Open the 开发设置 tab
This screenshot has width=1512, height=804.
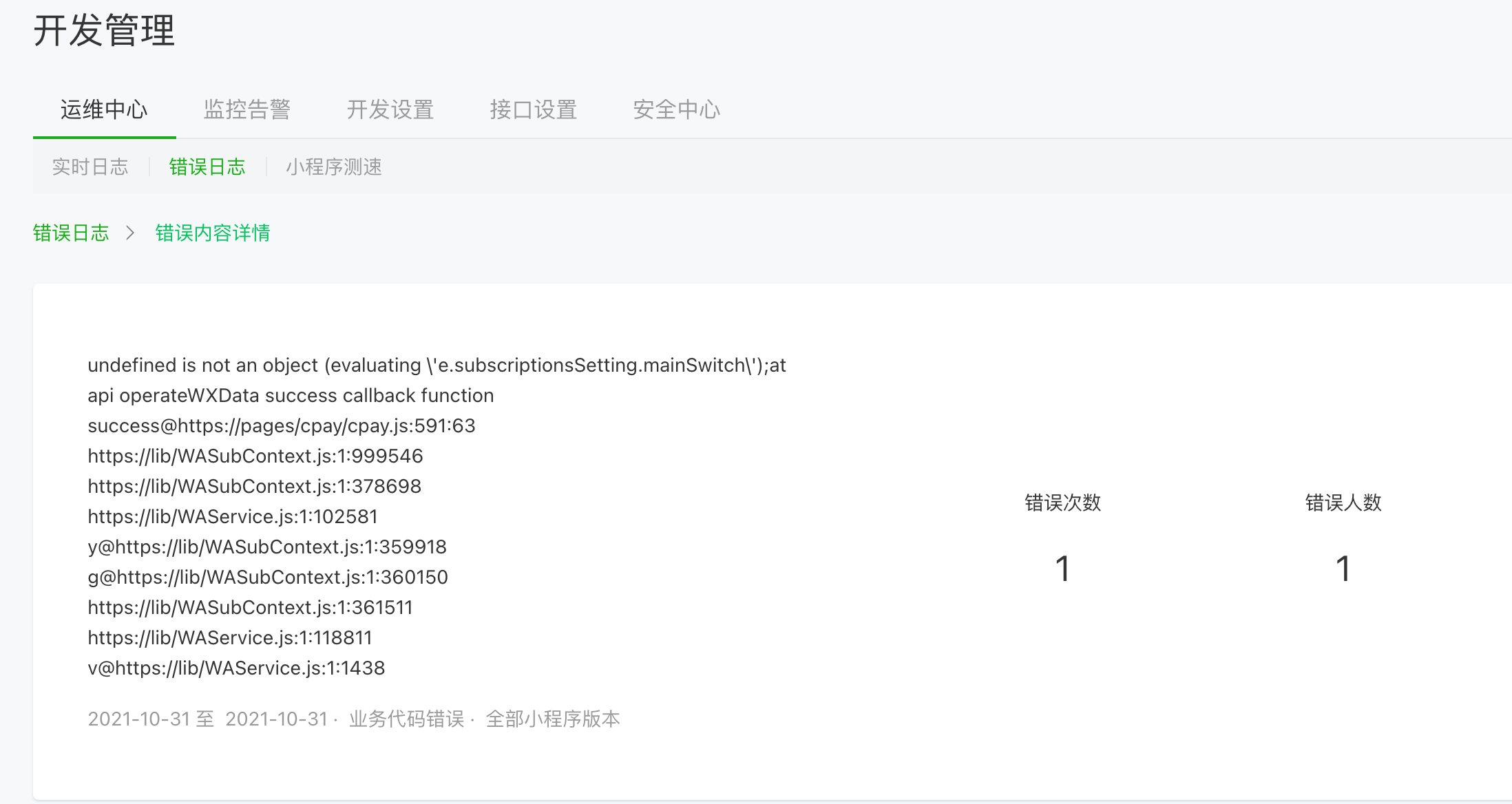(390, 110)
